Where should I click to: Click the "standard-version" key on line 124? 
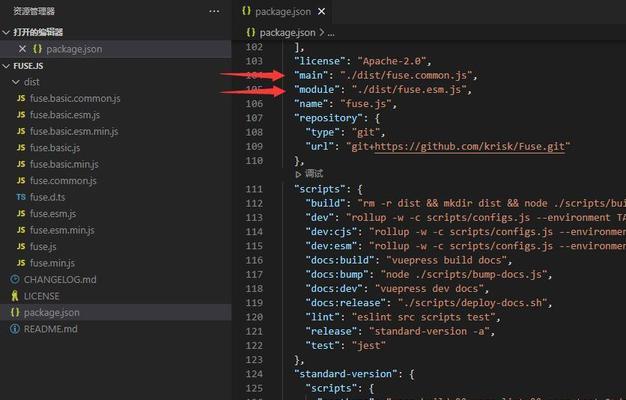pos(345,374)
